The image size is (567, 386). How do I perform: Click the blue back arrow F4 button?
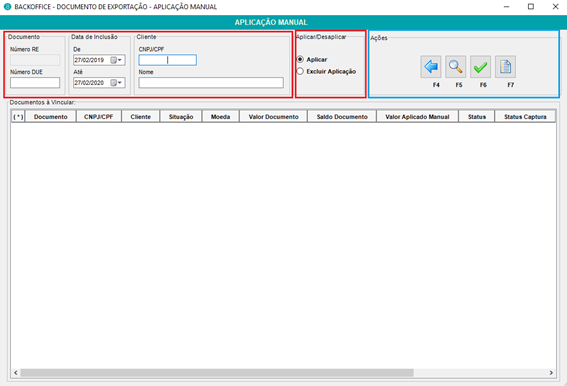(431, 67)
